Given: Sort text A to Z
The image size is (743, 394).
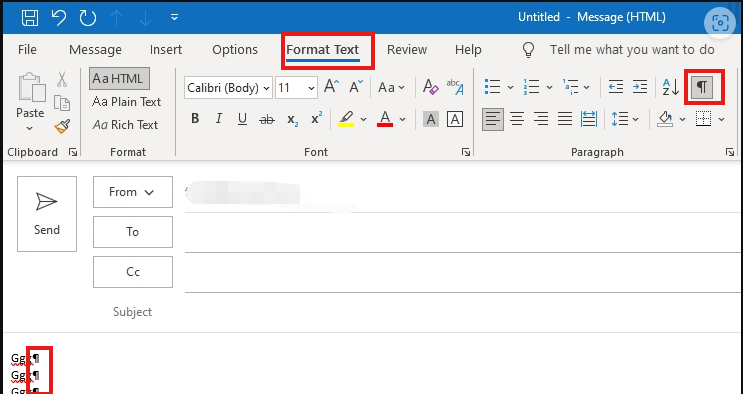Looking at the screenshot, I should point(671,87).
